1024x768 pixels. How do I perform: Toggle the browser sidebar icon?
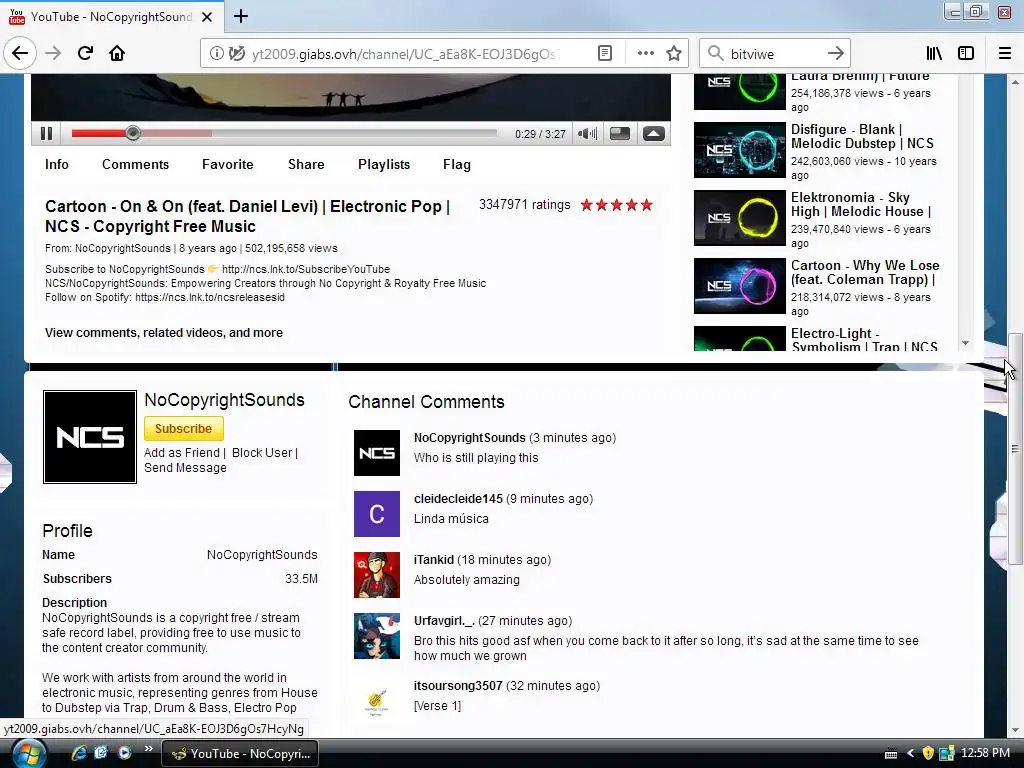[966, 54]
